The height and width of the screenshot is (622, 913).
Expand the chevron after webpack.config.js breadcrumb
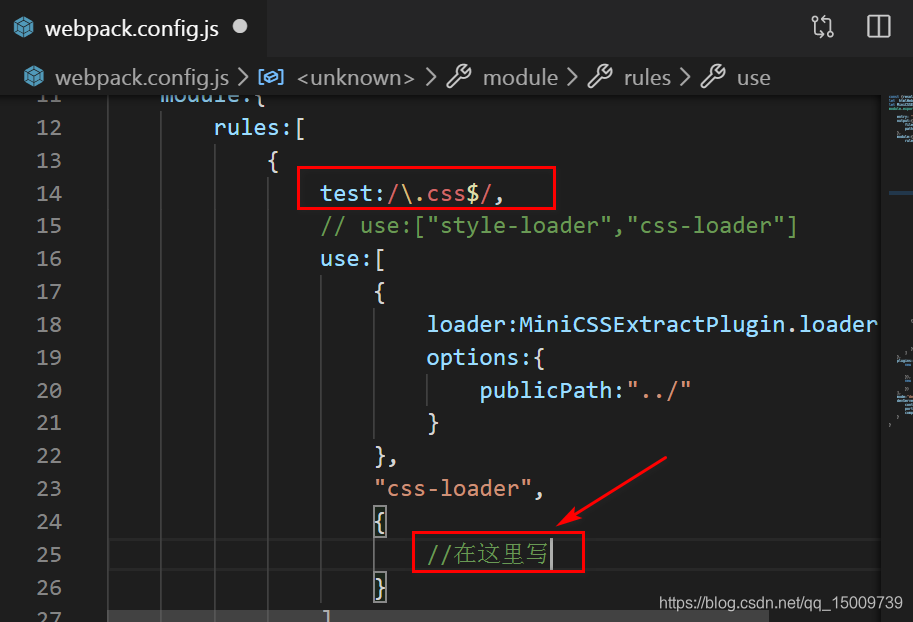coord(243,77)
